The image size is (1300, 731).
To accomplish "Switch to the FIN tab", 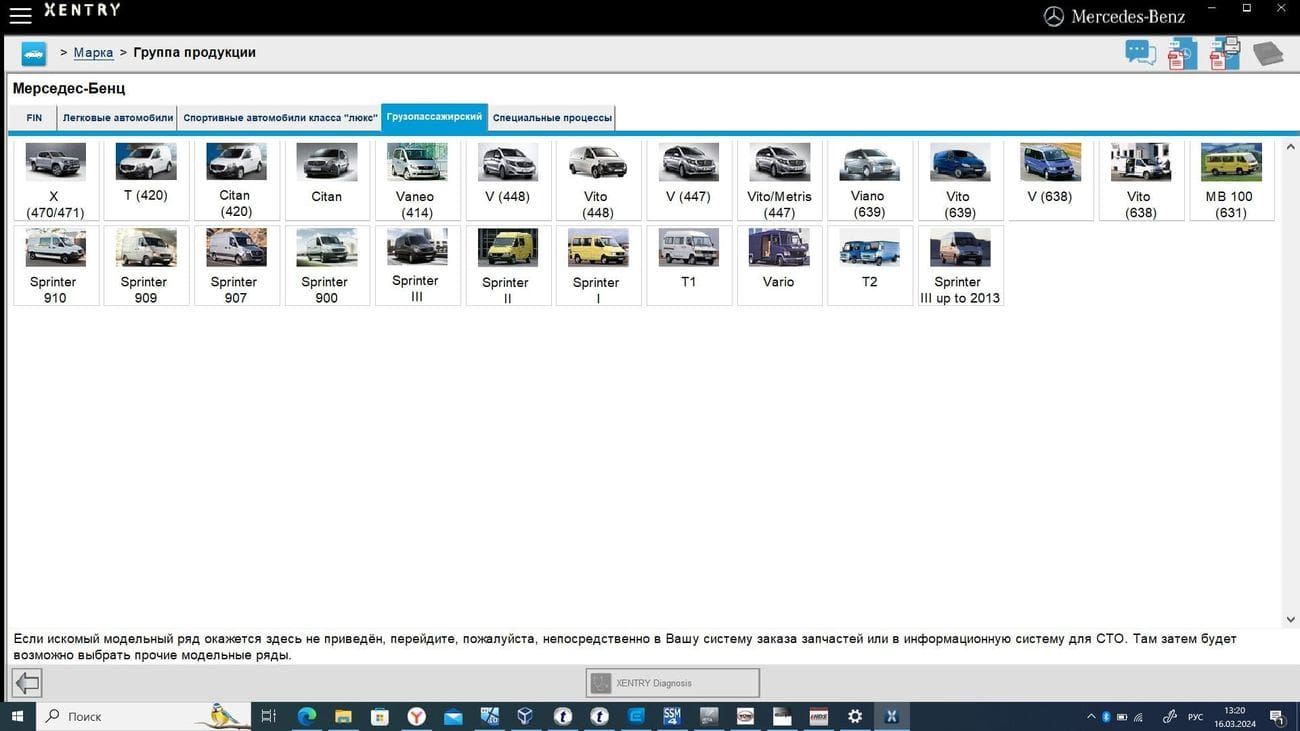I will coord(34,118).
